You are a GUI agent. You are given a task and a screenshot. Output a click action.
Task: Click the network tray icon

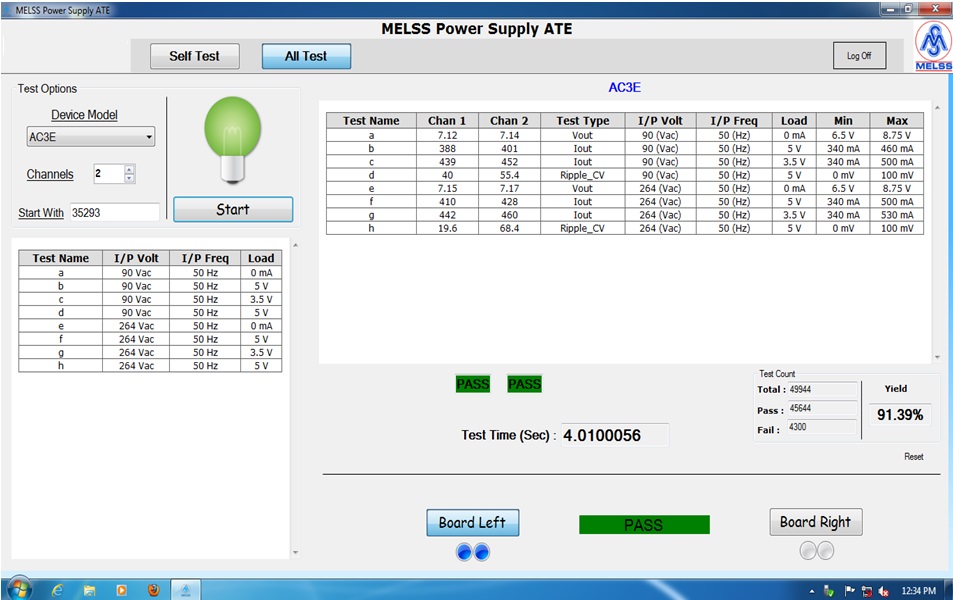point(867,591)
